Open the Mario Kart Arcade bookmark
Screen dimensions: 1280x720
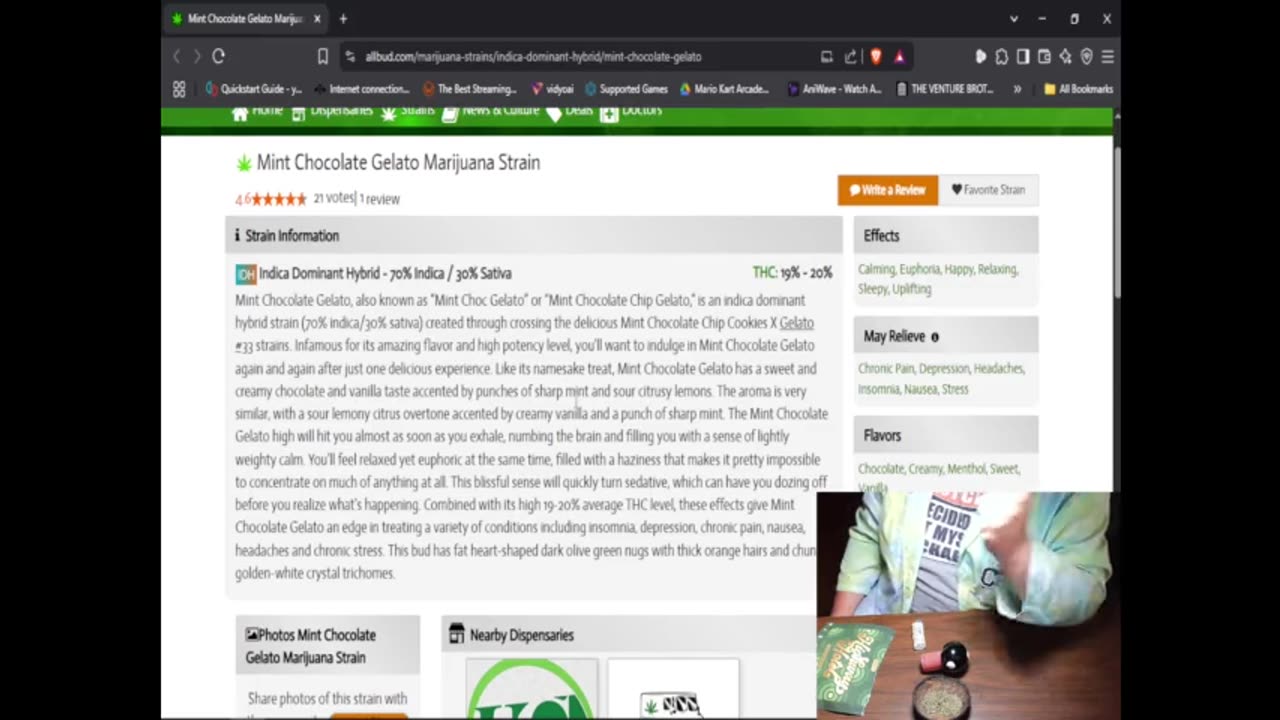pyautogui.click(x=725, y=89)
